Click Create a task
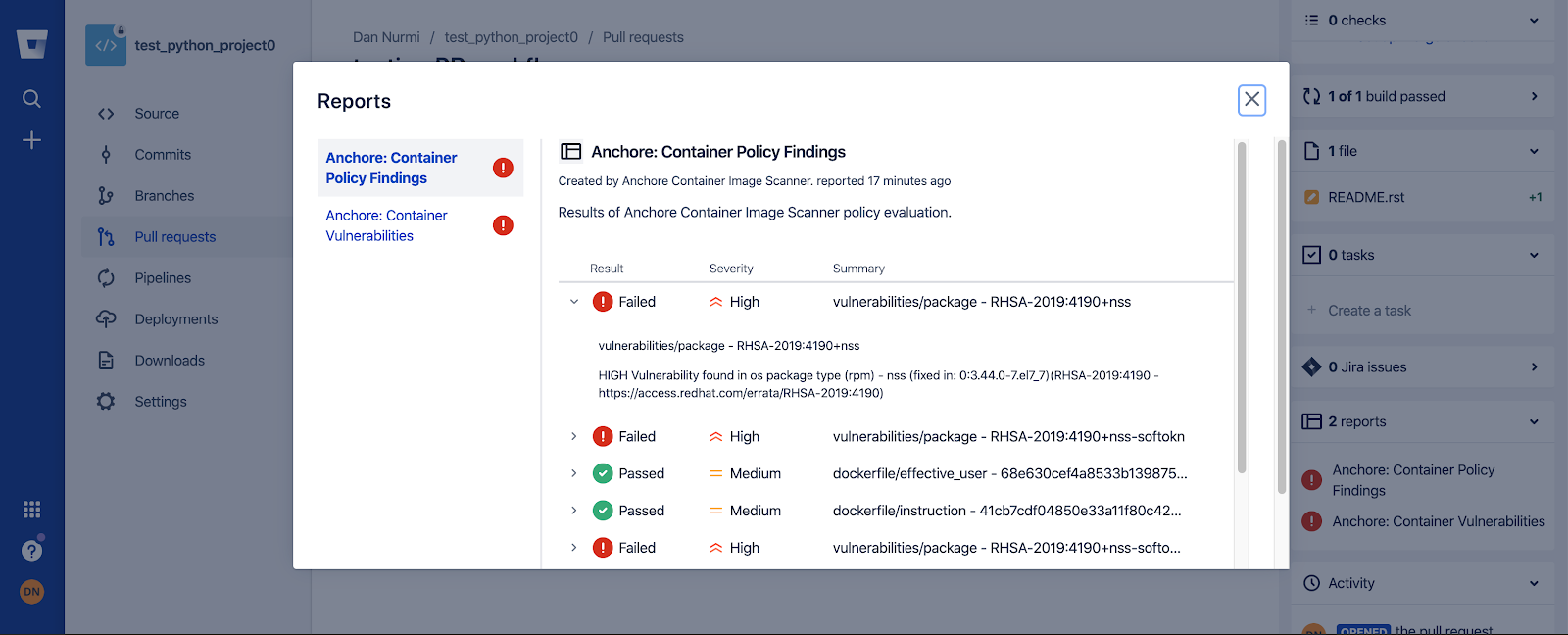 tap(1369, 311)
